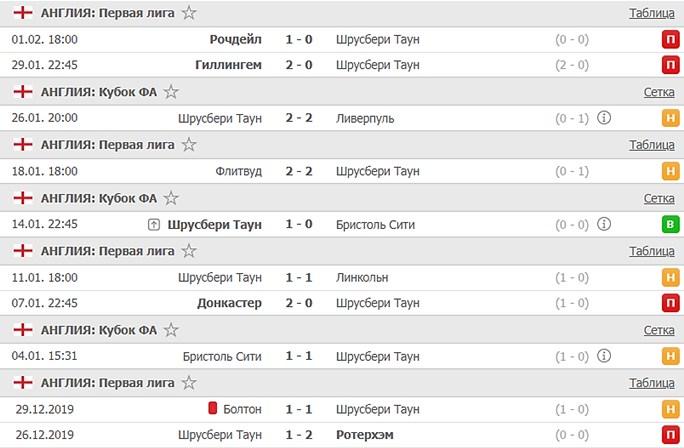Click the red card icon next to Болтон
The width and height of the screenshot is (684, 448).
[212, 409]
